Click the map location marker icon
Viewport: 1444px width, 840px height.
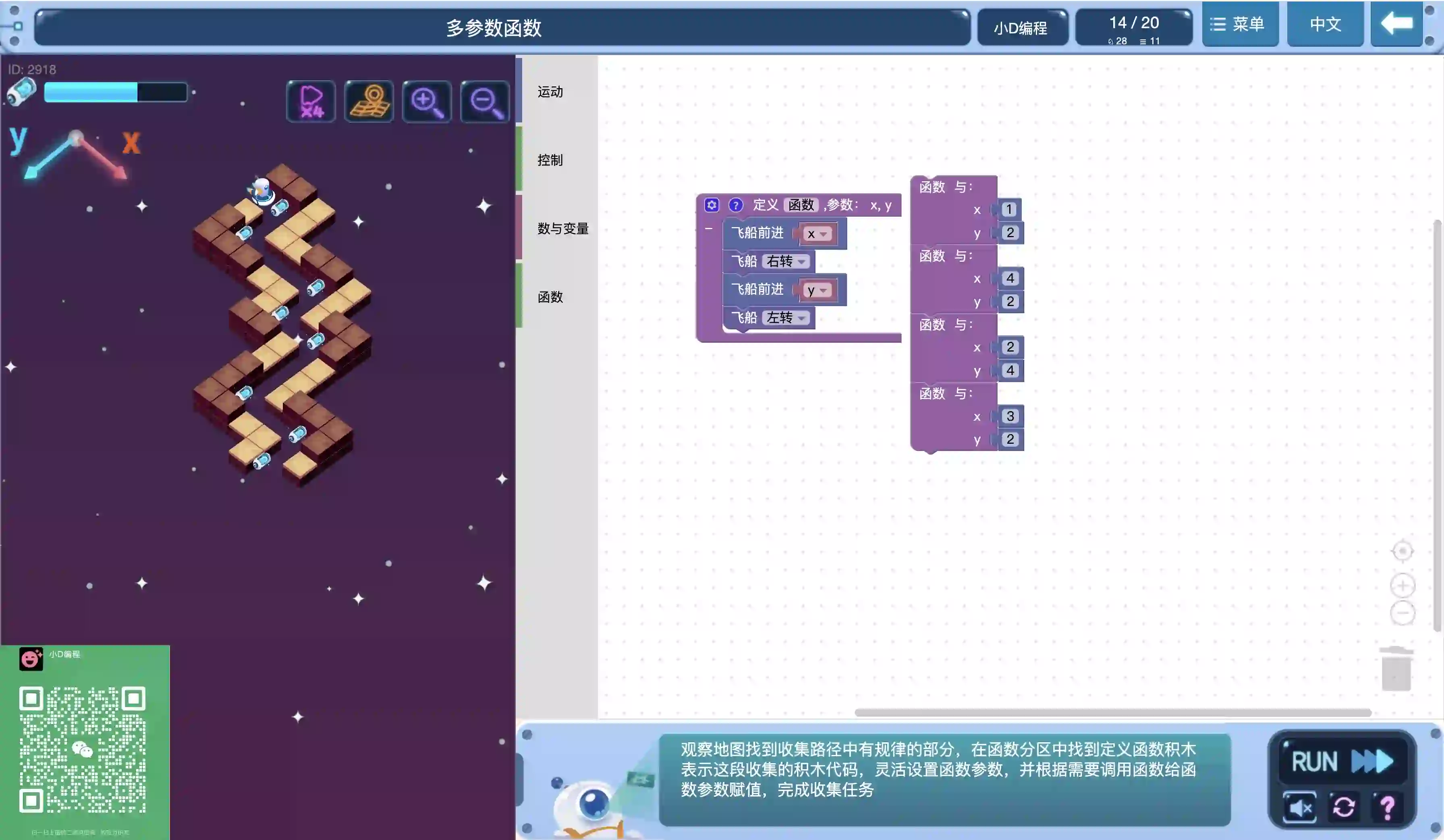[369, 101]
